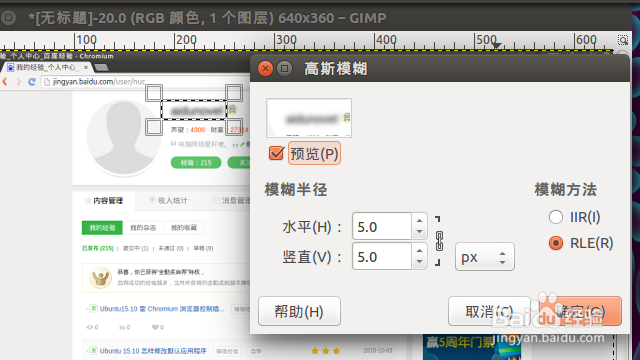The width and height of the screenshot is (640, 360).
Task: Click the Chromium back arrow in canvas
Action: coord(5,82)
